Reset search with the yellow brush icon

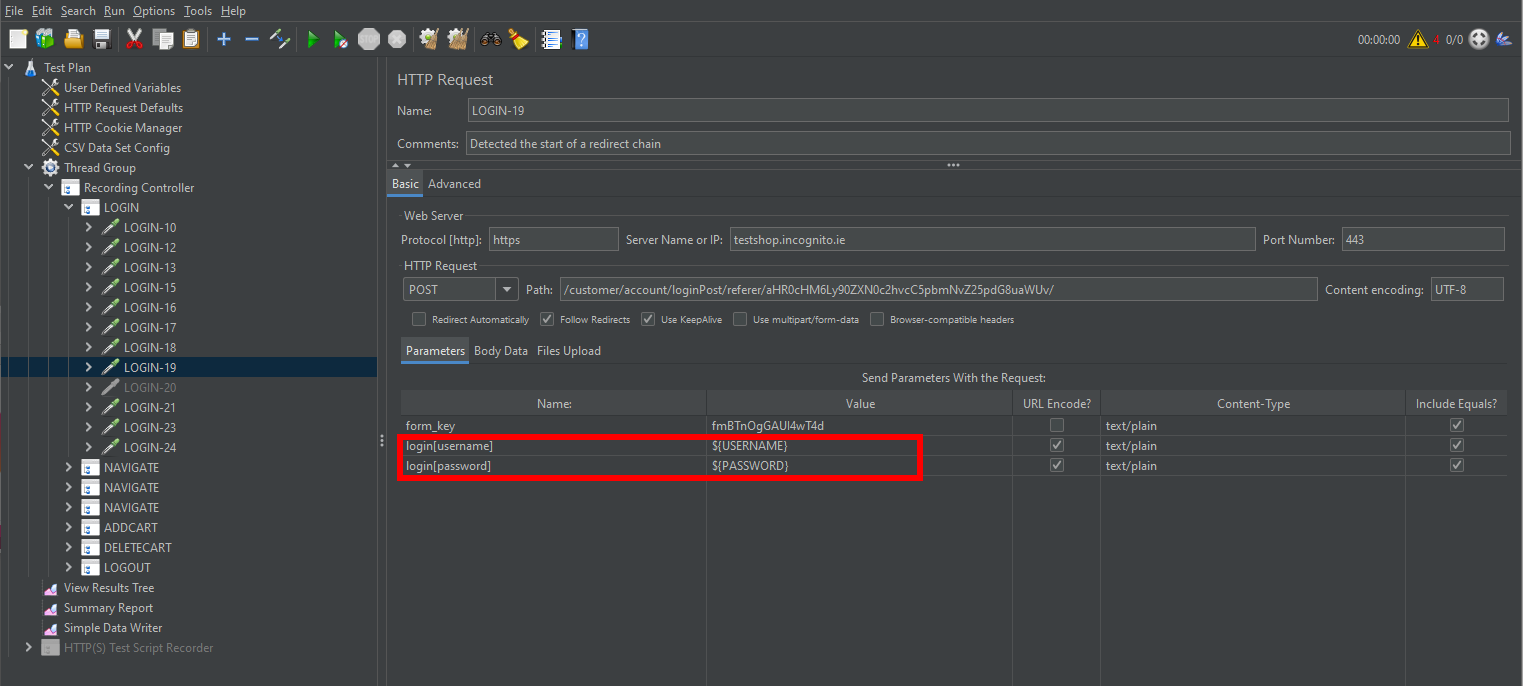coord(518,39)
